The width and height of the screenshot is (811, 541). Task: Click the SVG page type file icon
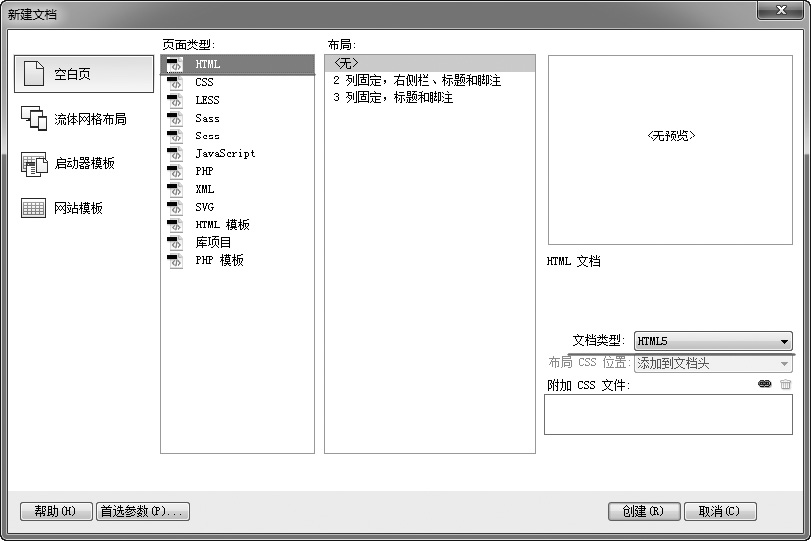pos(175,207)
